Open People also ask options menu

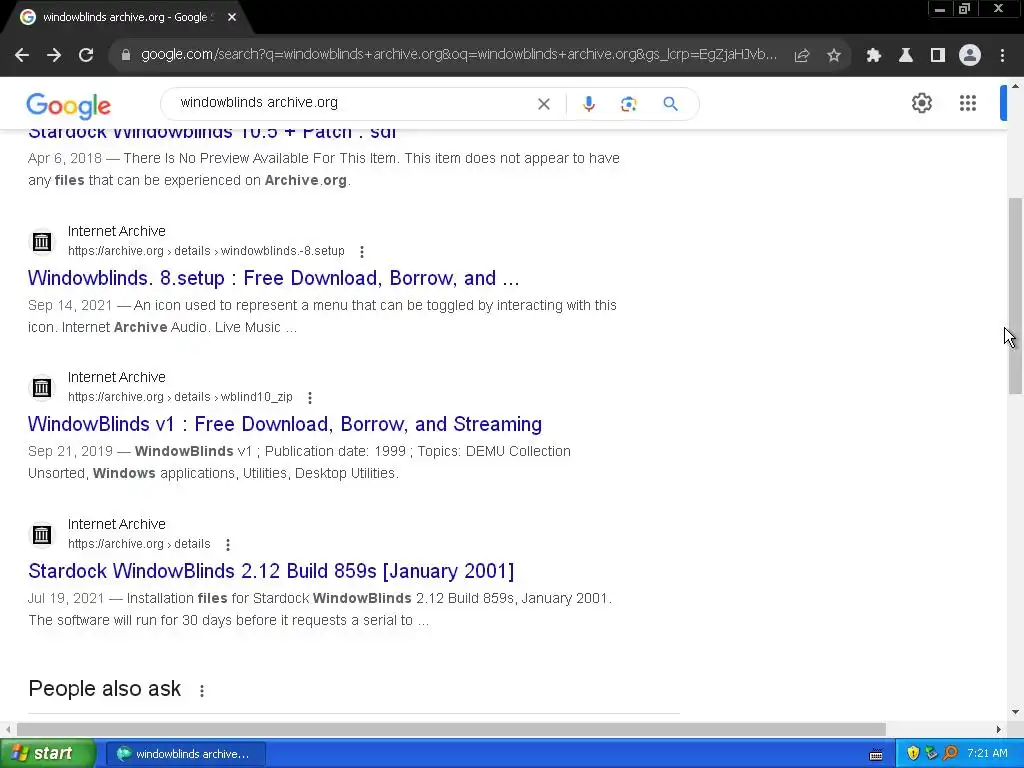(x=202, y=690)
